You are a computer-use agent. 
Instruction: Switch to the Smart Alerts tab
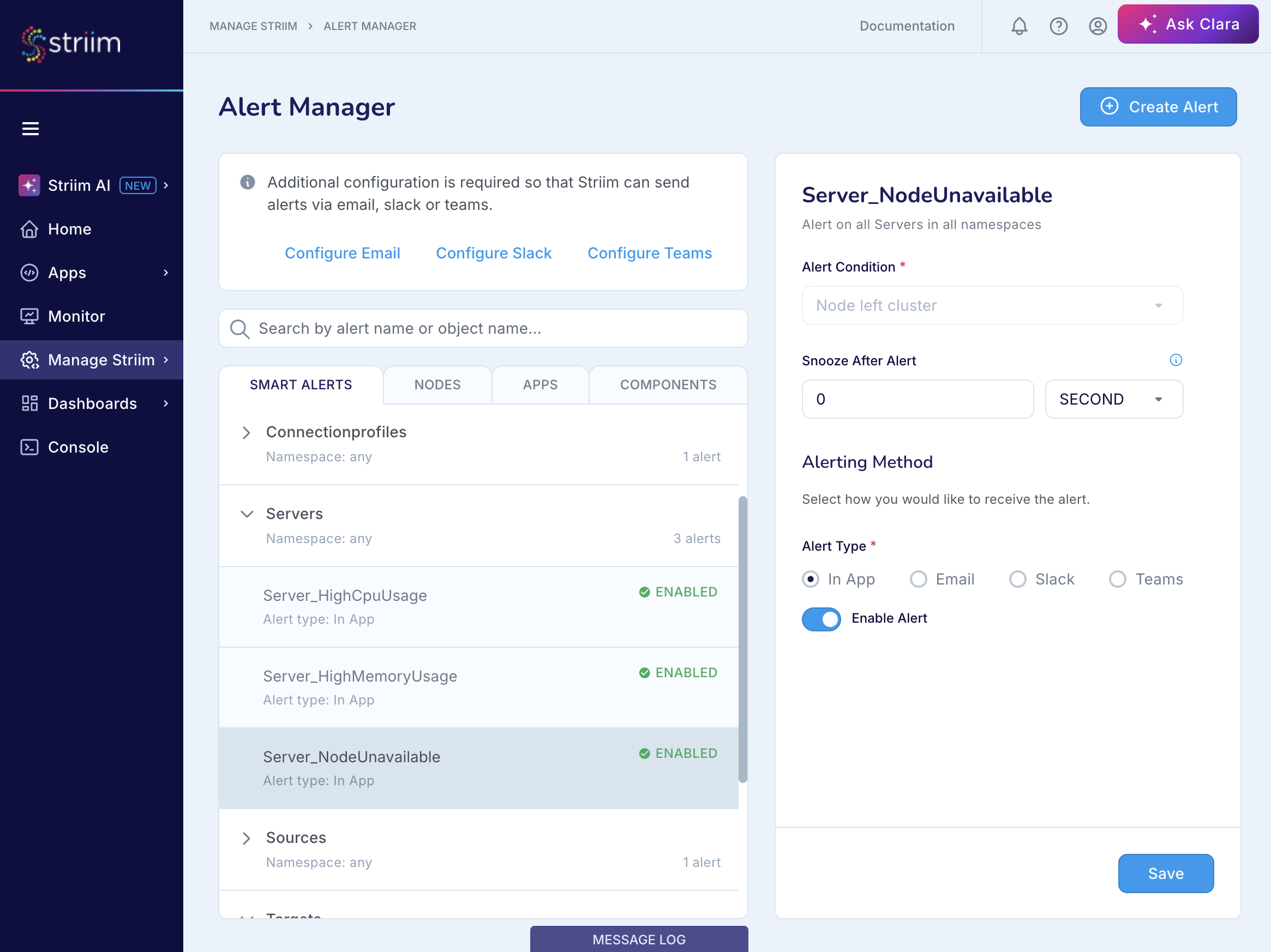point(301,385)
